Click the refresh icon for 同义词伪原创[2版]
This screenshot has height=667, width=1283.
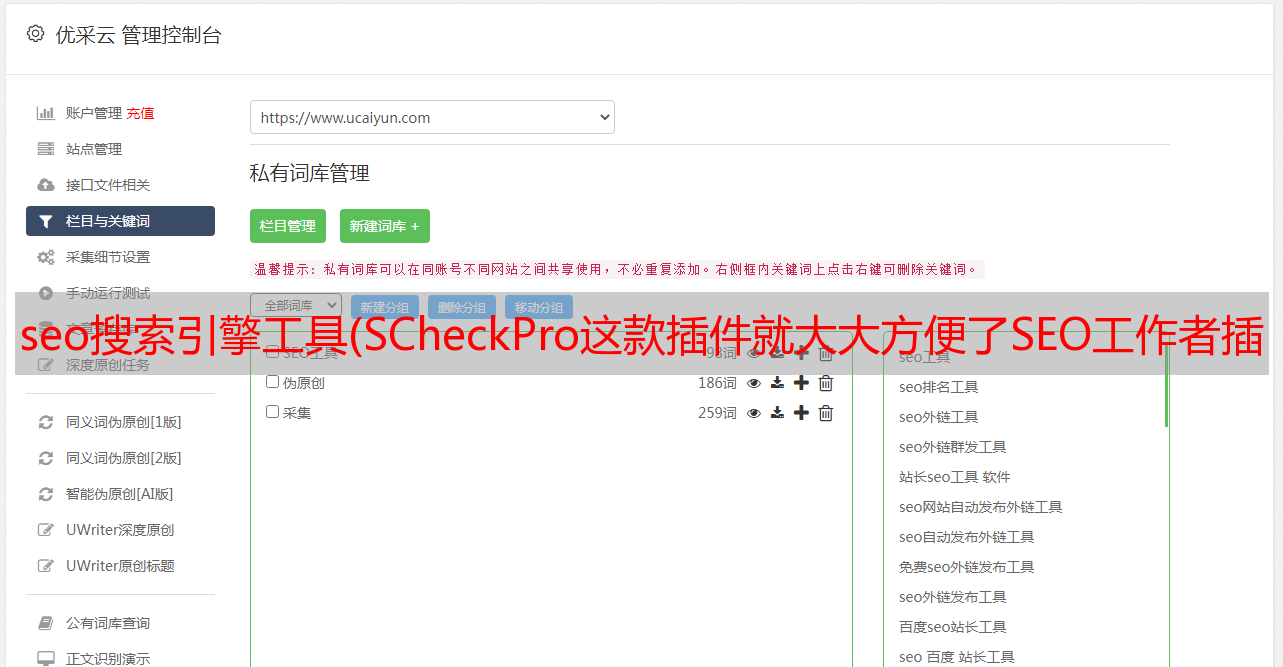pyautogui.click(x=45, y=458)
